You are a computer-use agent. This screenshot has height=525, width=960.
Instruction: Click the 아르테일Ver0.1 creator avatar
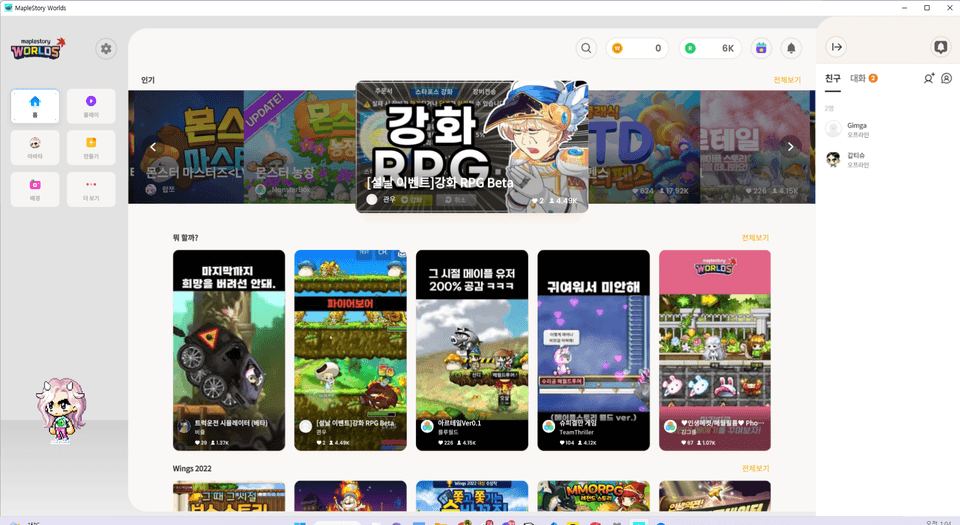click(427, 426)
